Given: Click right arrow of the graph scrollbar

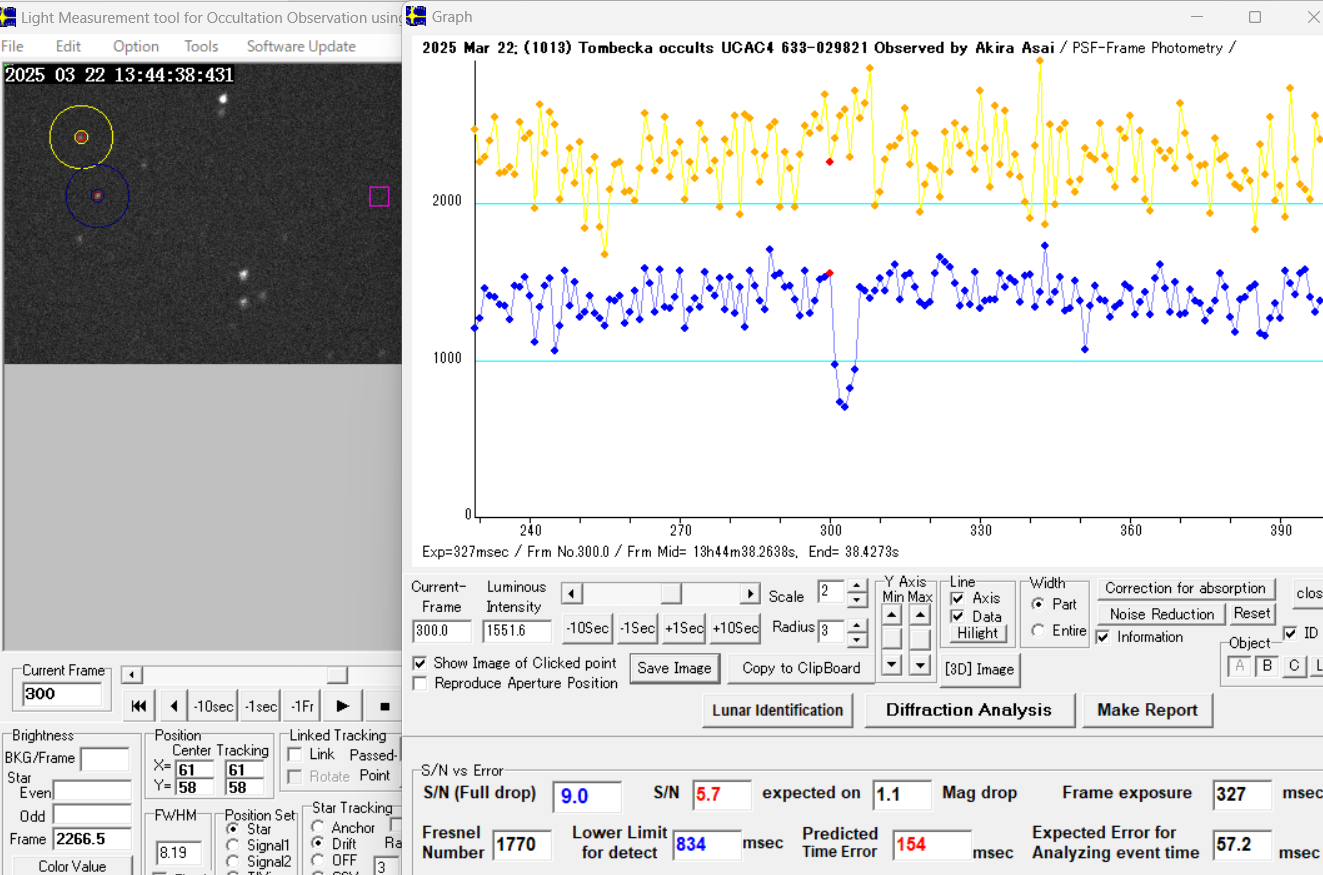Looking at the screenshot, I should pos(749,594).
